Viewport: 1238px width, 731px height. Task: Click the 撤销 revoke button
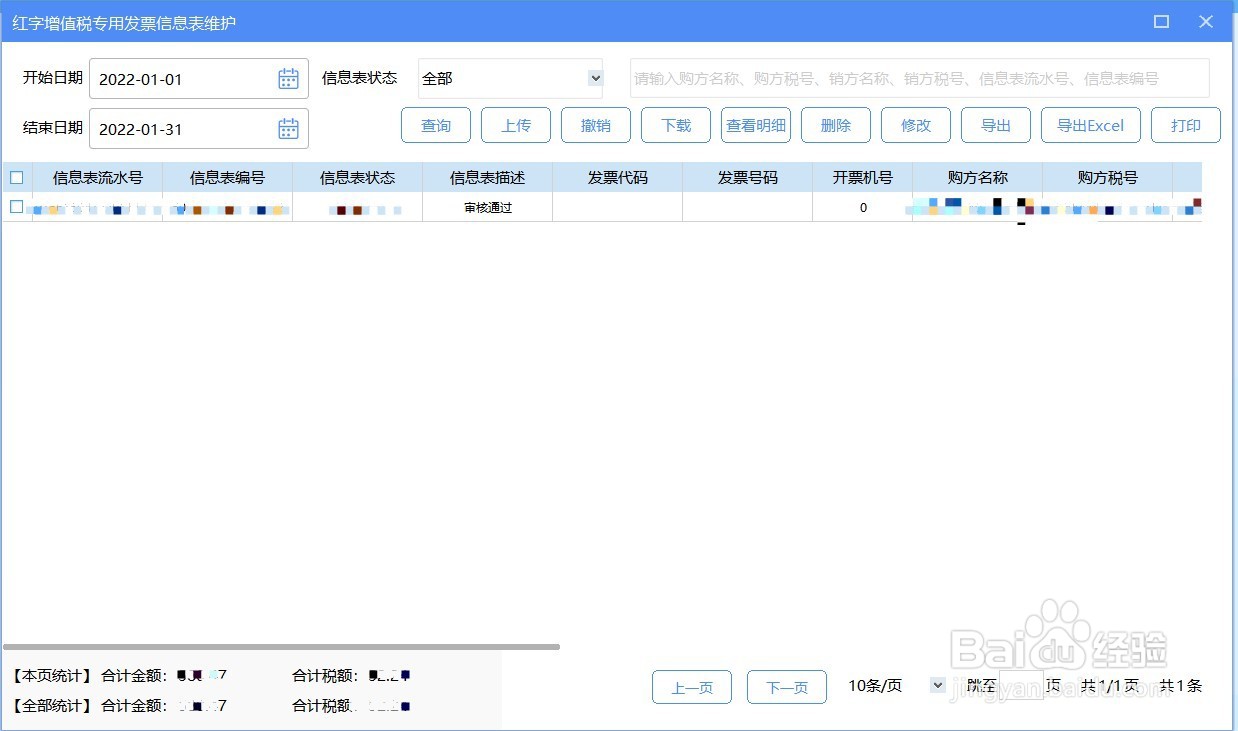point(596,125)
